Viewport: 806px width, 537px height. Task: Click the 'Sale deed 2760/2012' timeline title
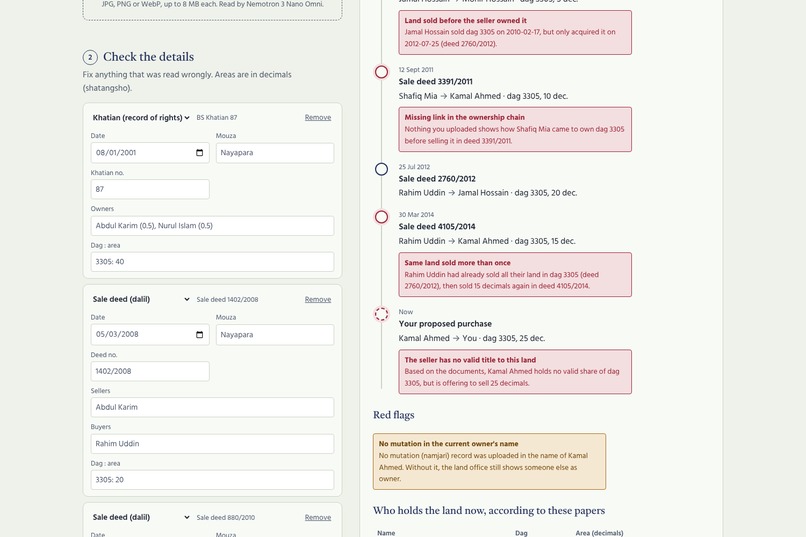click(437, 179)
